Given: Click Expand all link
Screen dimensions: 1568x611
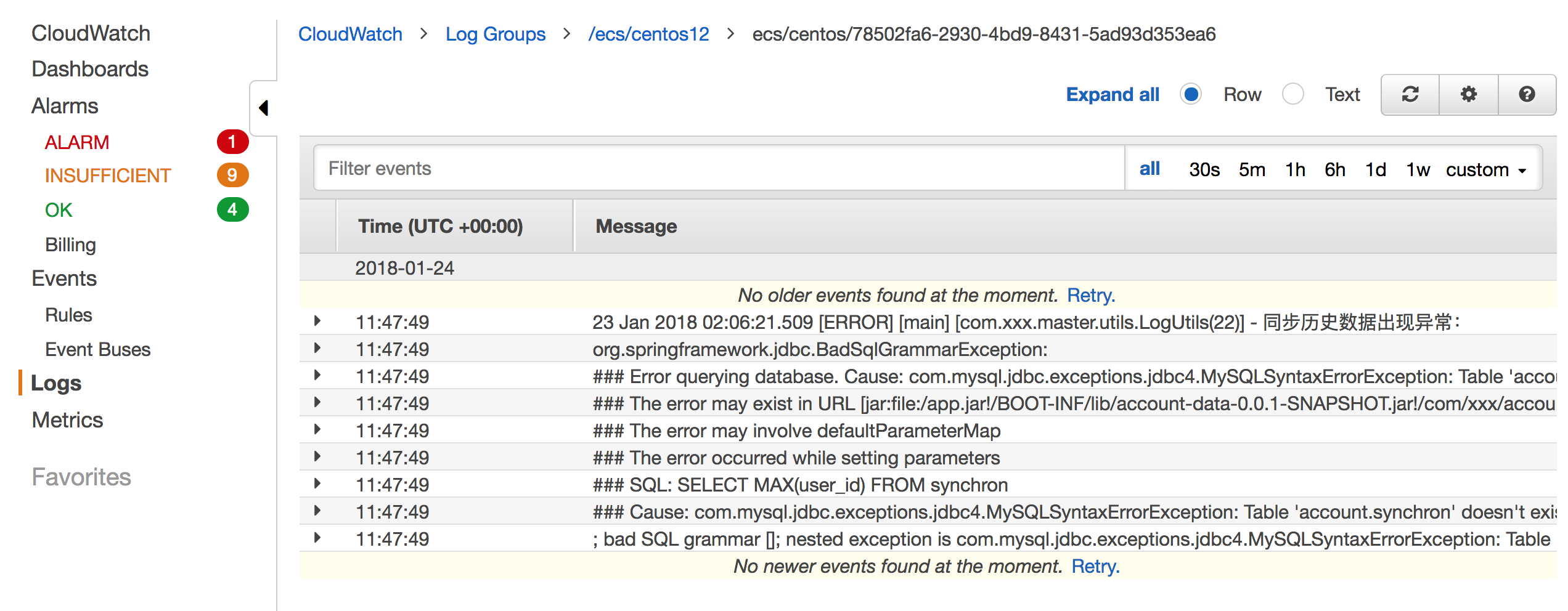Looking at the screenshot, I should (x=1113, y=94).
